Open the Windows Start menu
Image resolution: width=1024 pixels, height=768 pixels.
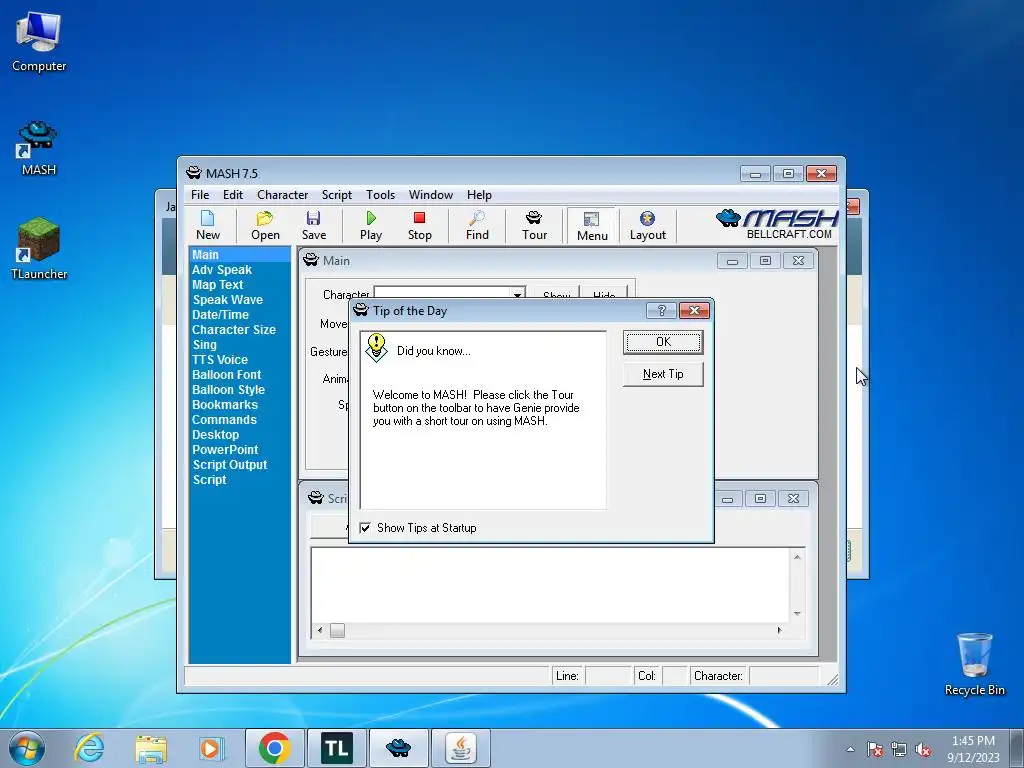coord(27,748)
